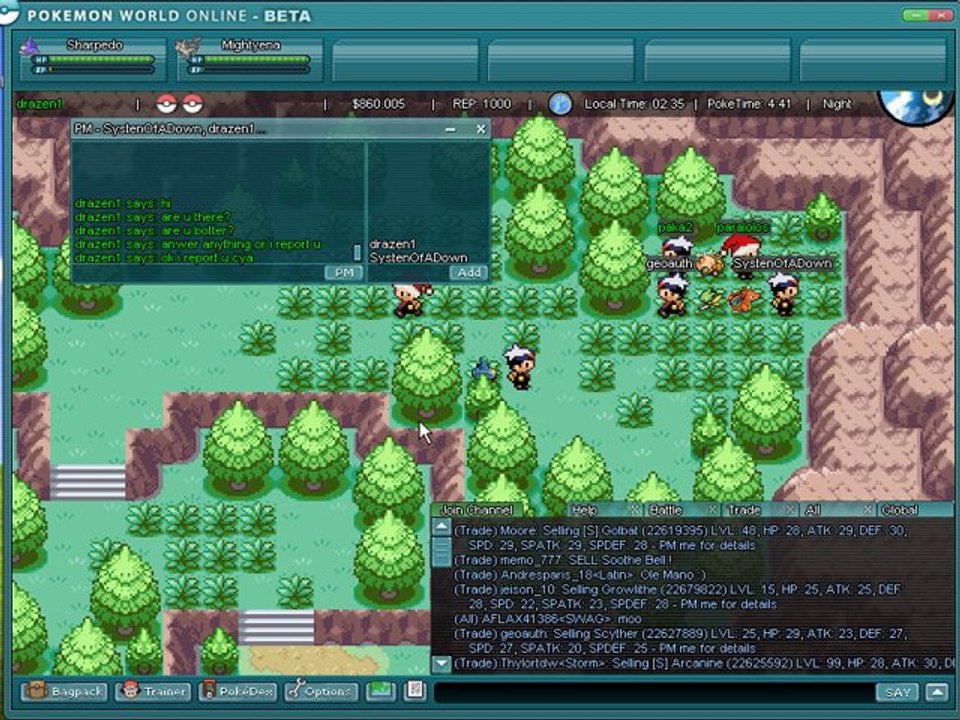This screenshot has width=960, height=720.
Task: Close the All channel tab
Action: (x=868, y=510)
